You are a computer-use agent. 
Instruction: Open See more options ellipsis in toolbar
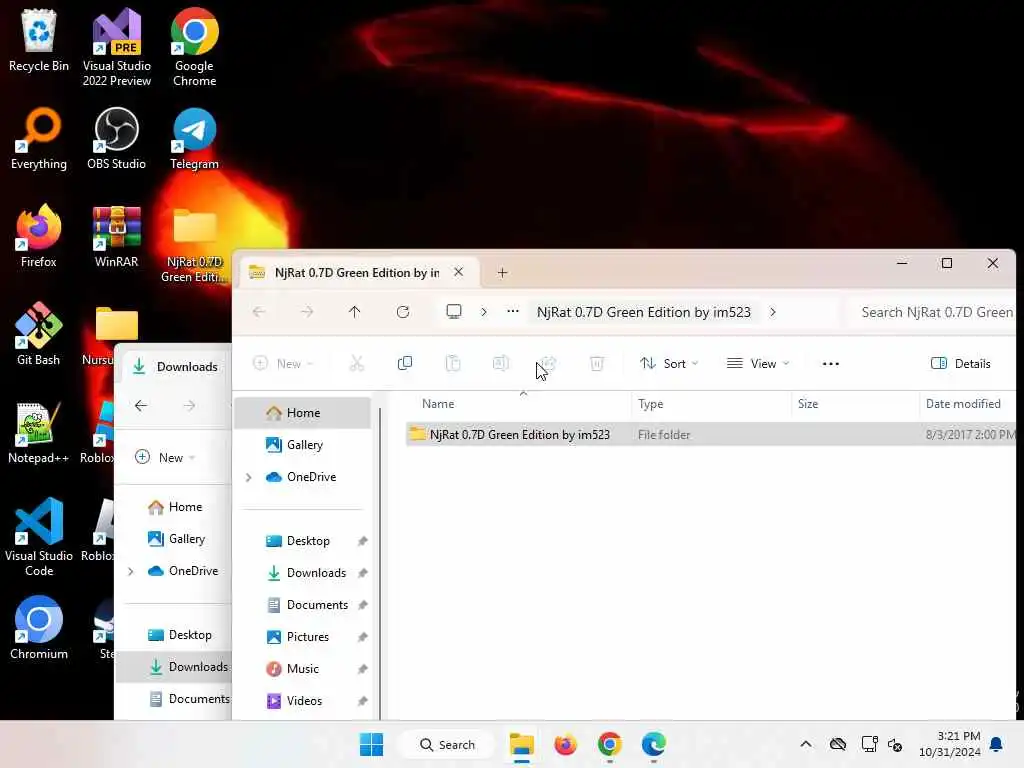(x=831, y=364)
